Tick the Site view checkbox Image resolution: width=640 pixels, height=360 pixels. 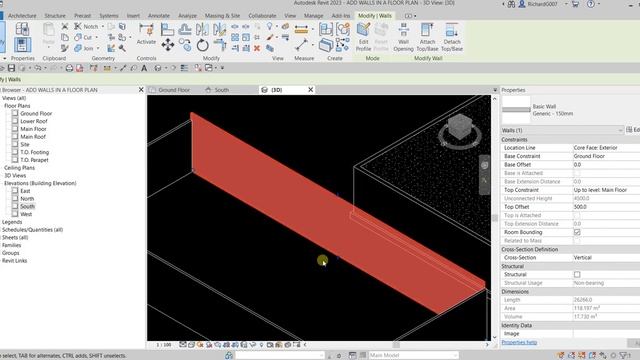15,144
